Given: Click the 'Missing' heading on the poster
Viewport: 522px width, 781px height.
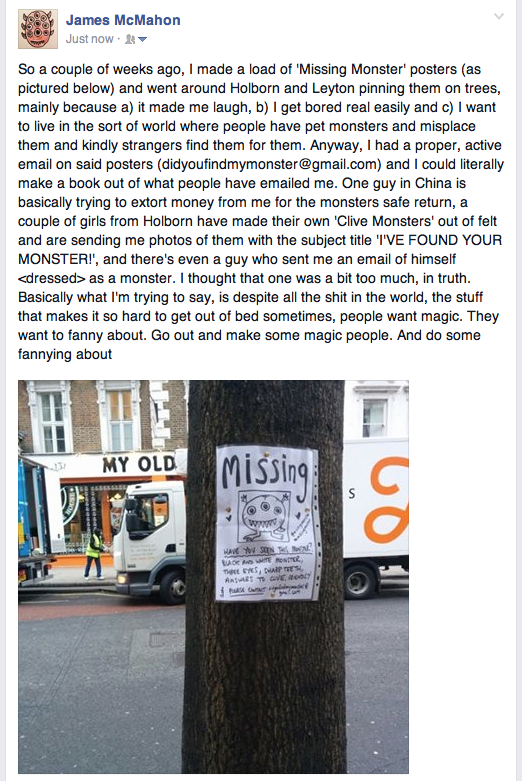Looking at the screenshot, I should coord(264,473).
